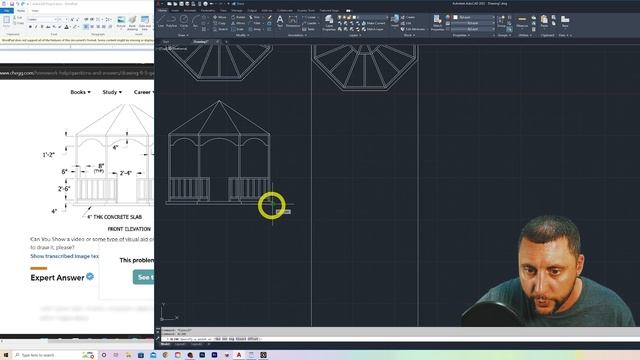Toggle WordPad align left
The image size is (640, 360).
86,27
